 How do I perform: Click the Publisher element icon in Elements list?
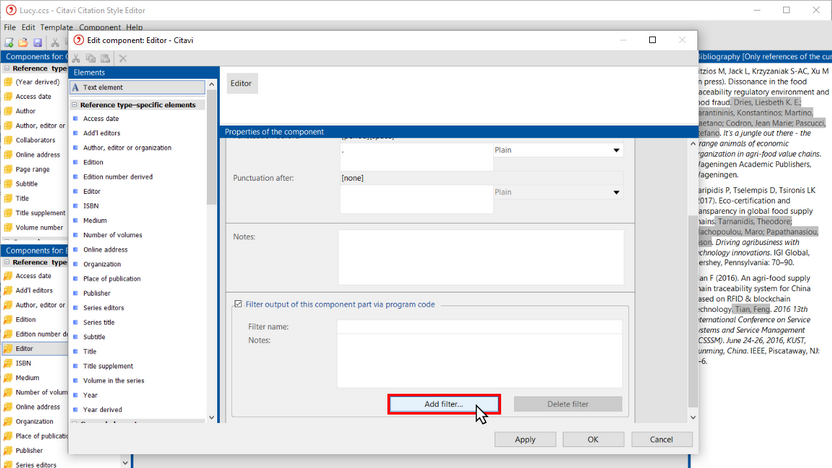point(75,293)
